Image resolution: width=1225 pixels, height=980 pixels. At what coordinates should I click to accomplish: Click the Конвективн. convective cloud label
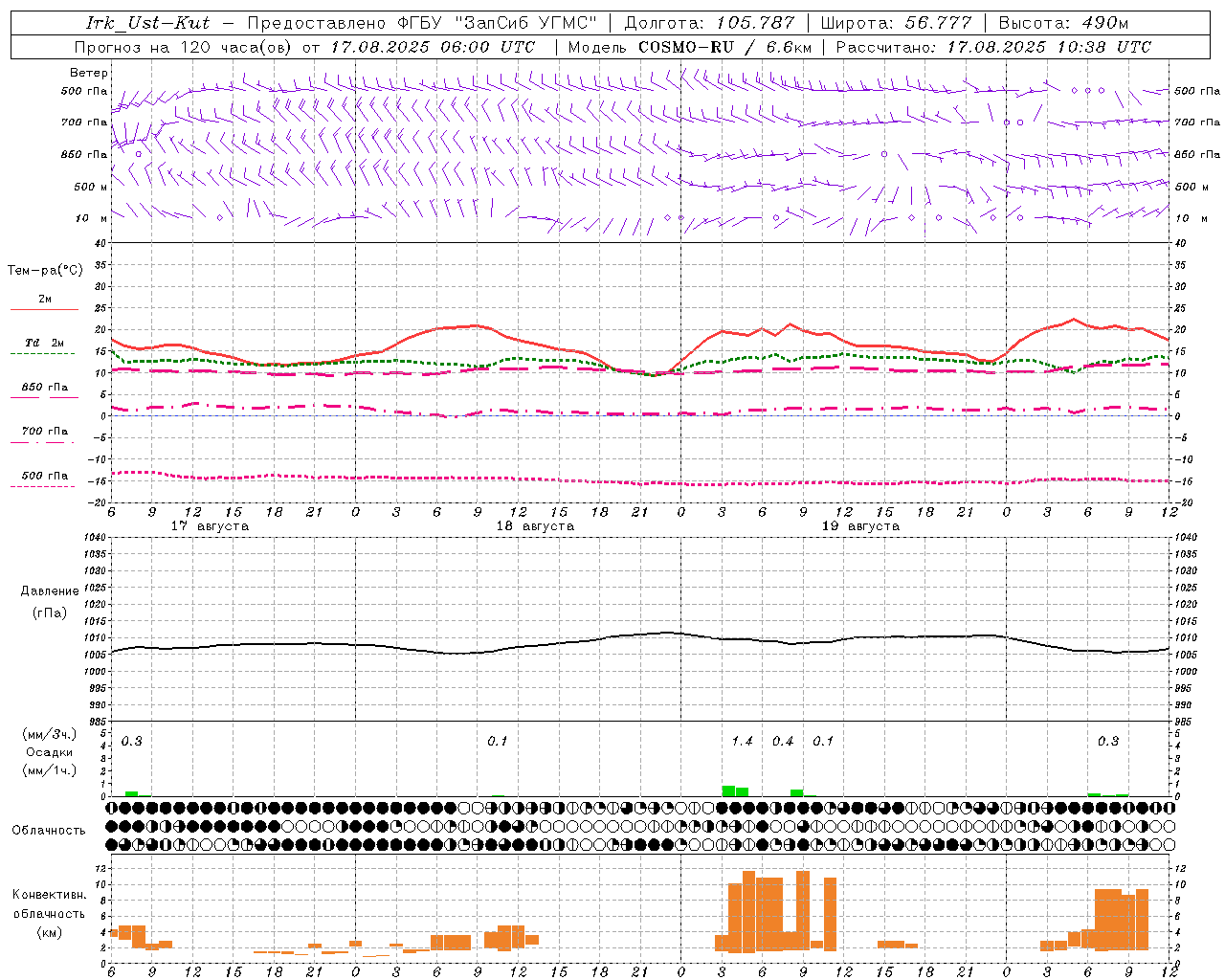tap(49, 895)
